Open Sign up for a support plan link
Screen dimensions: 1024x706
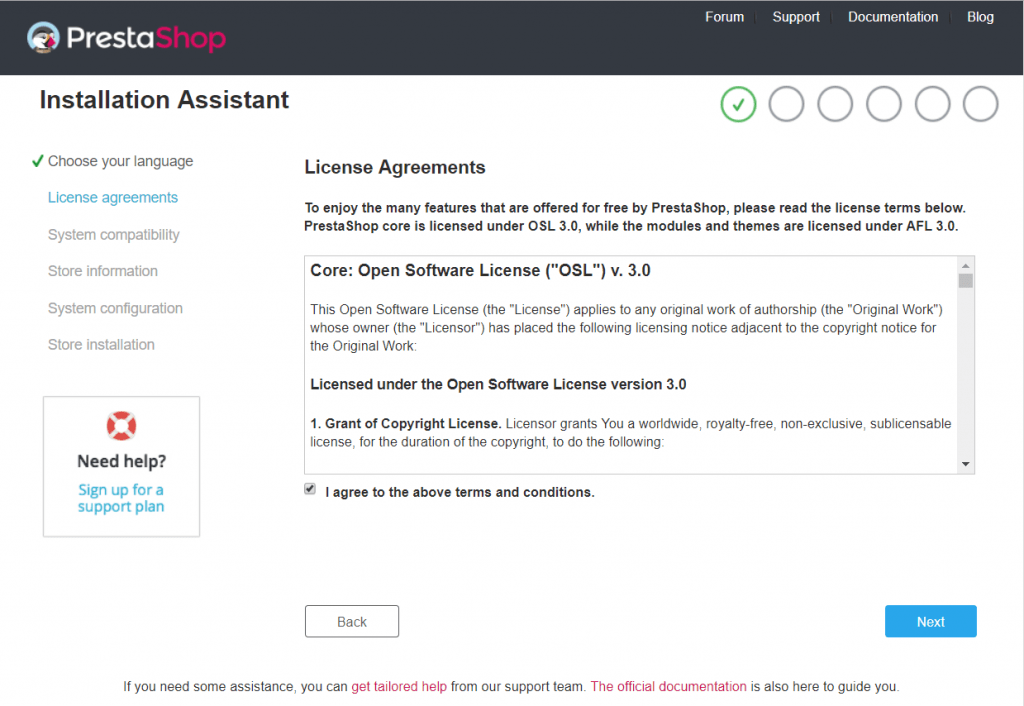(121, 498)
